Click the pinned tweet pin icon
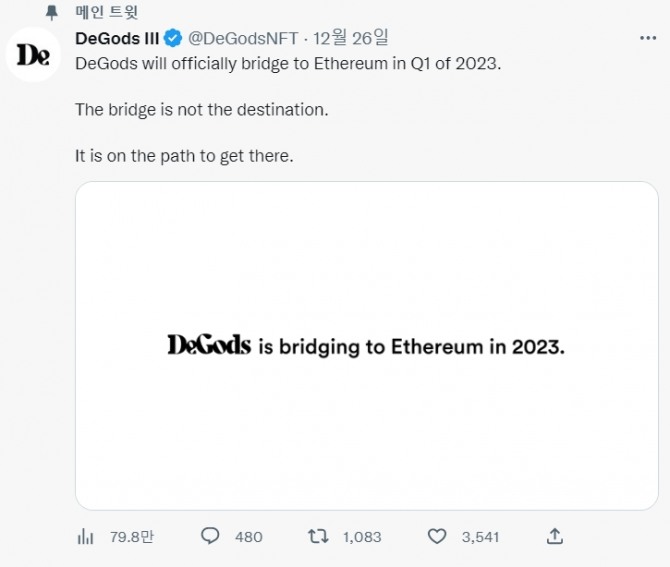670x567 pixels. point(51,13)
